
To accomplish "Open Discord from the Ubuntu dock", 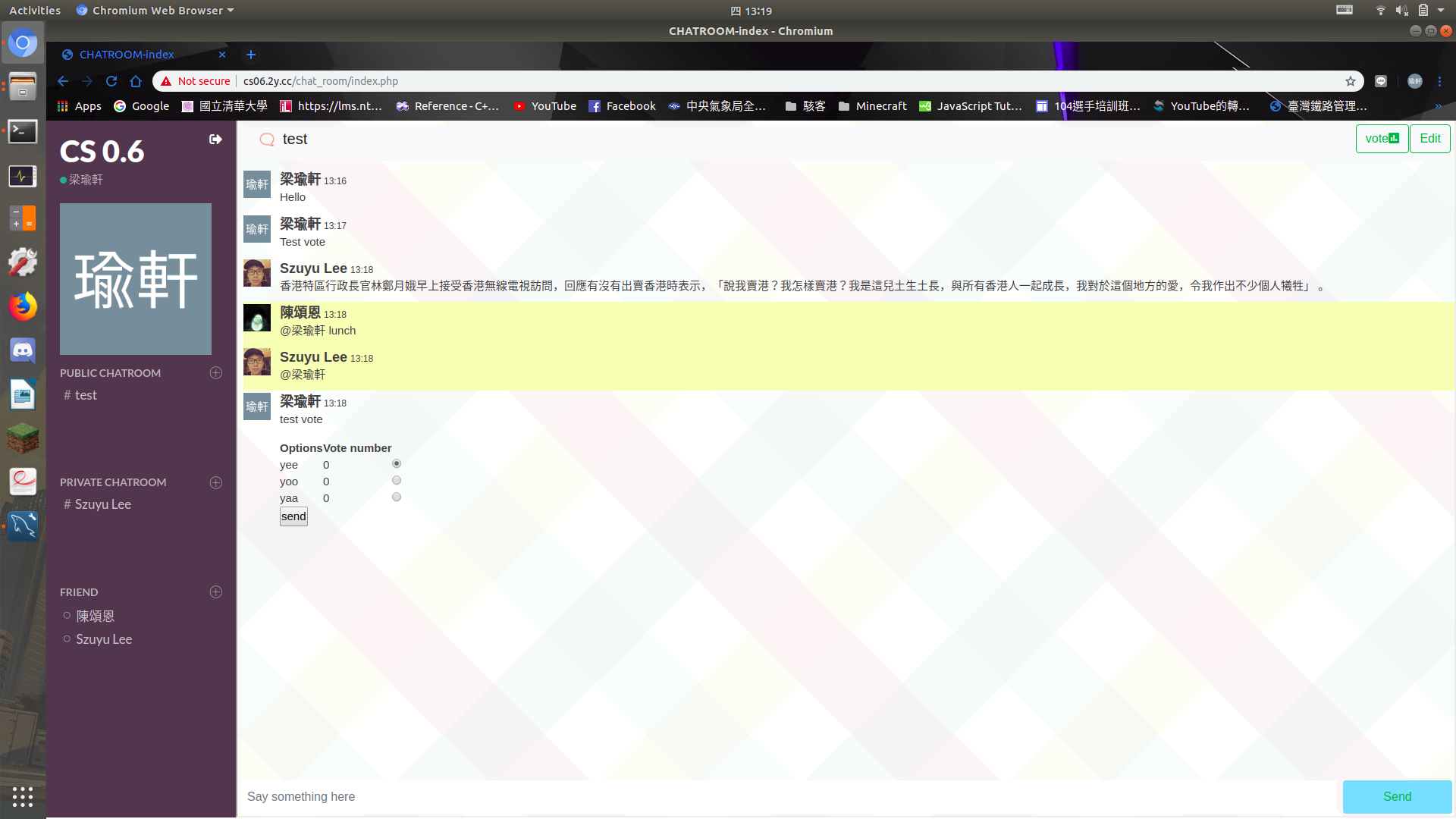I will (x=23, y=351).
